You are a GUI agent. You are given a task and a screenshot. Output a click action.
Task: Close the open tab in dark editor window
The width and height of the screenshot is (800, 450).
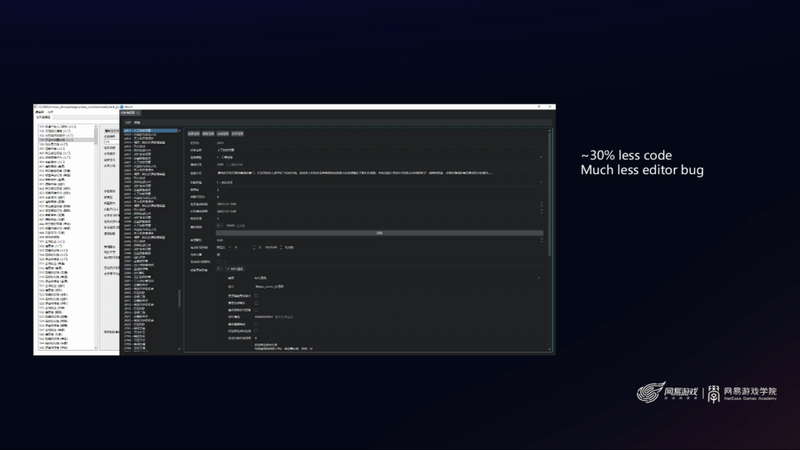point(138,113)
